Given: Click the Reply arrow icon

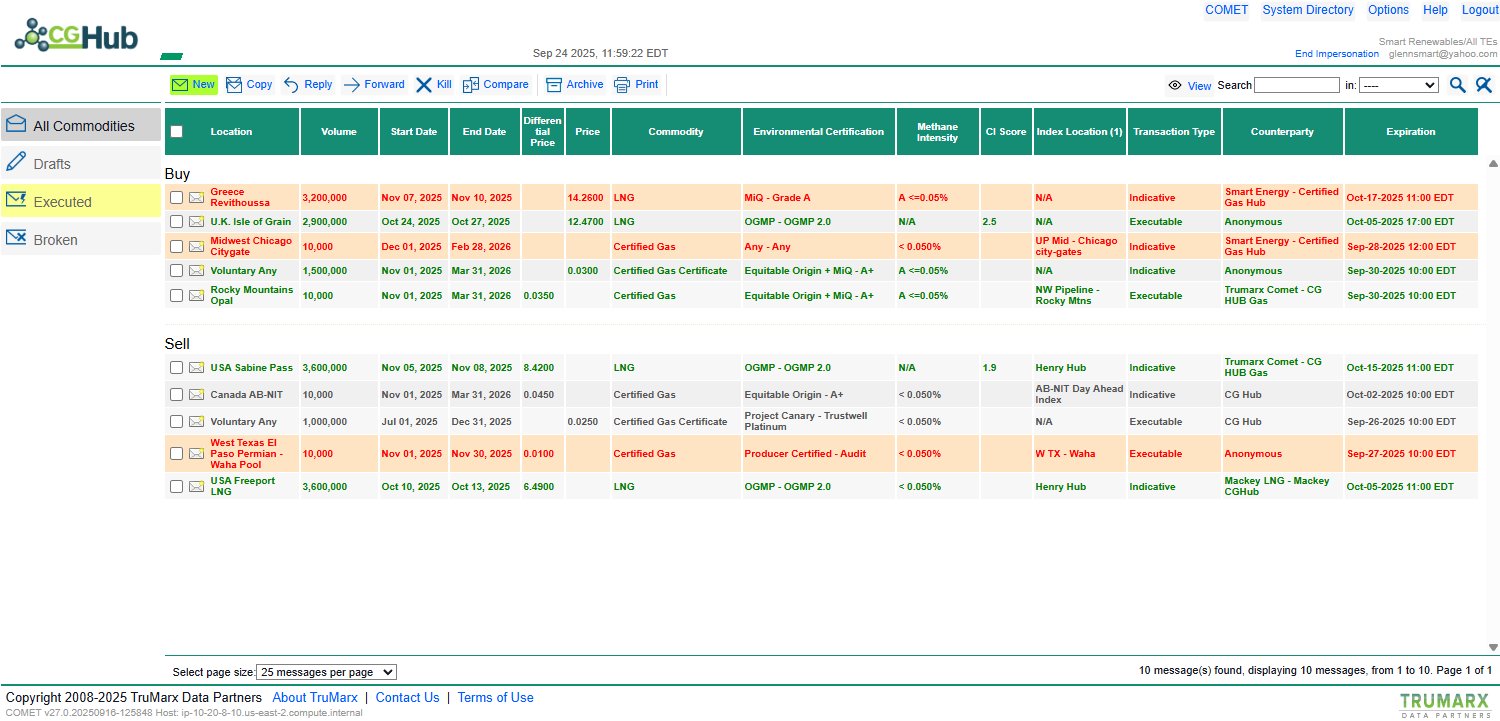Looking at the screenshot, I should (x=291, y=85).
